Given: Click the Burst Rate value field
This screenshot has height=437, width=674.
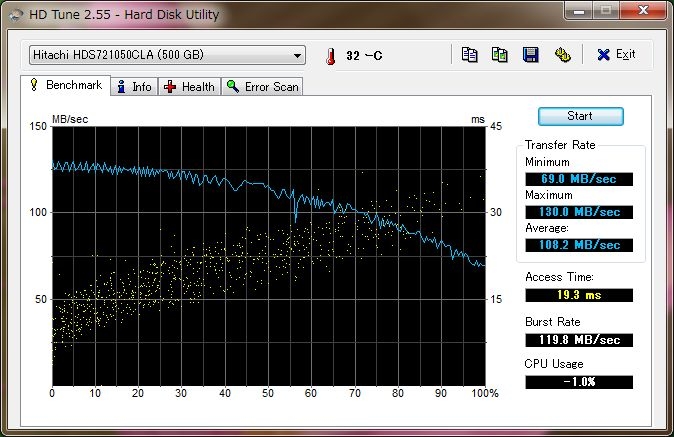Looking at the screenshot, I should tap(579, 339).
